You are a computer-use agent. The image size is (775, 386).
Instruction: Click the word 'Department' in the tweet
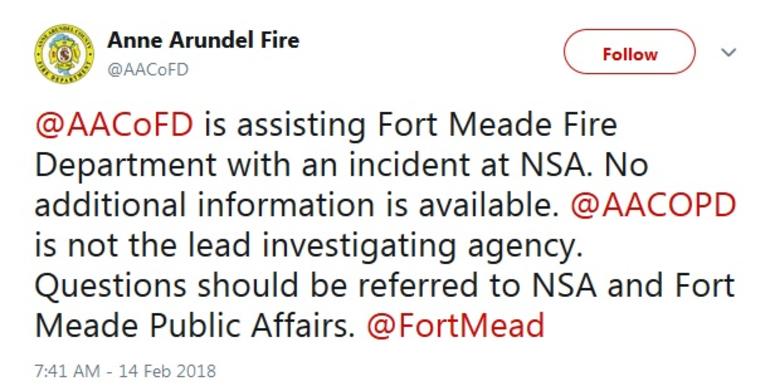pyautogui.click(x=126, y=167)
